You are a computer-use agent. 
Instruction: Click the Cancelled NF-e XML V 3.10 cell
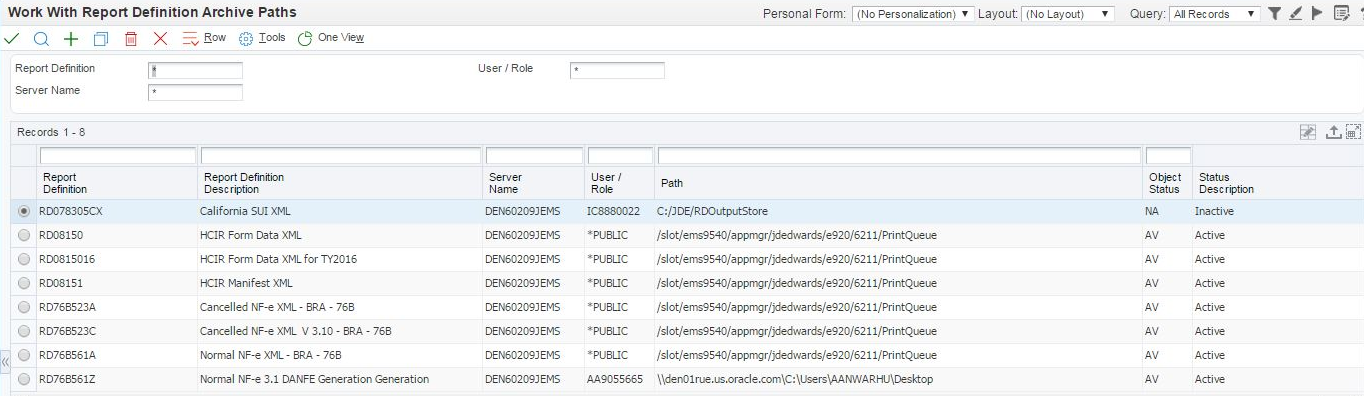(x=295, y=331)
